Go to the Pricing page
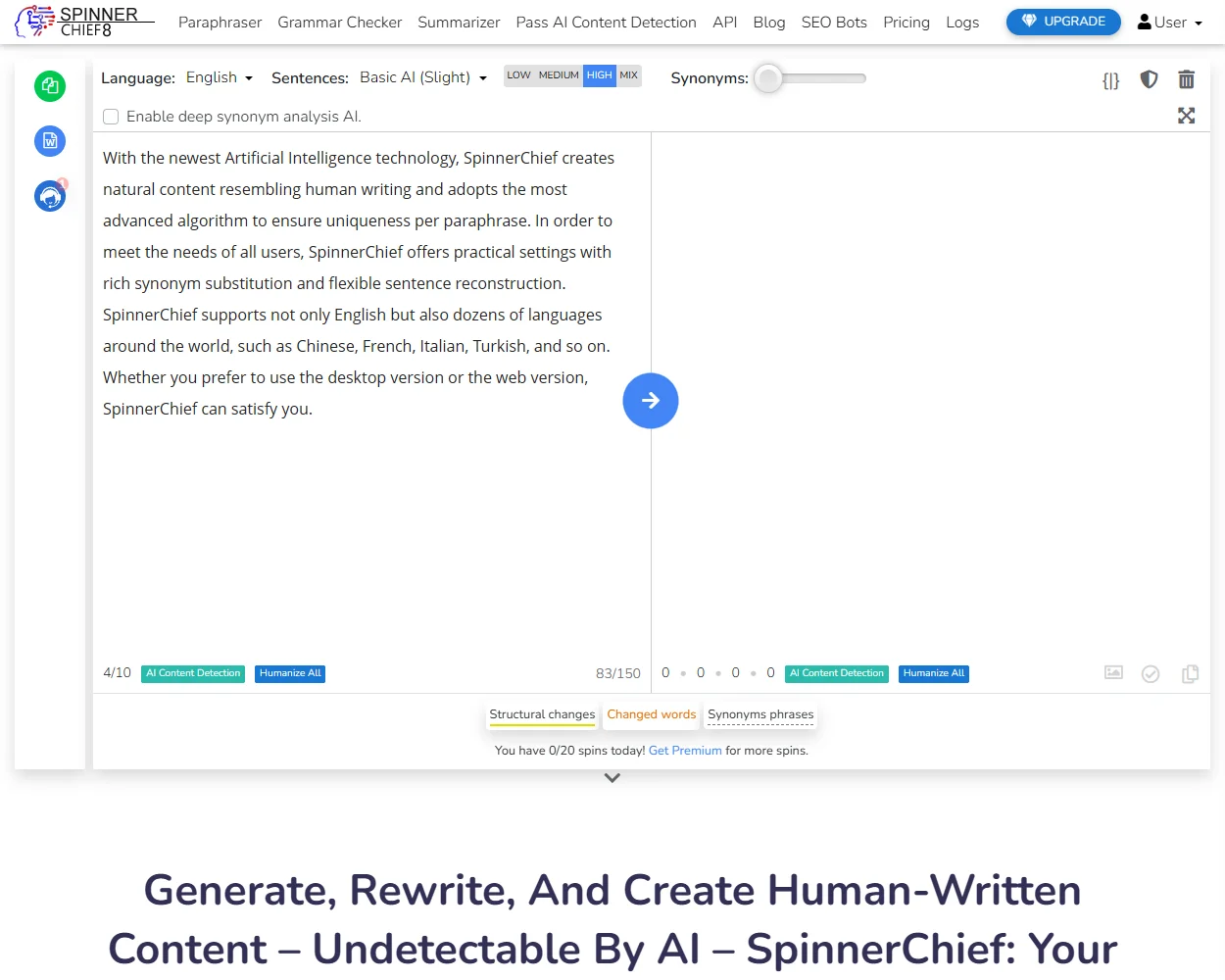1225x980 pixels. 906,23
